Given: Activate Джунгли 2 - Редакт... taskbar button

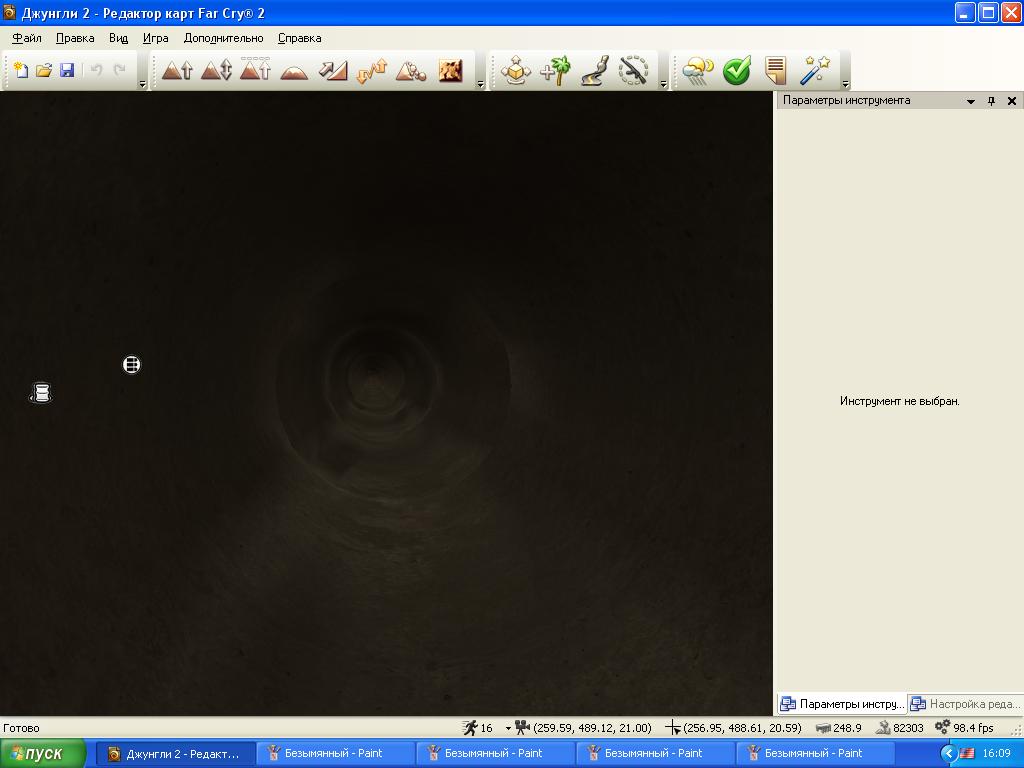Looking at the screenshot, I should tap(176, 754).
